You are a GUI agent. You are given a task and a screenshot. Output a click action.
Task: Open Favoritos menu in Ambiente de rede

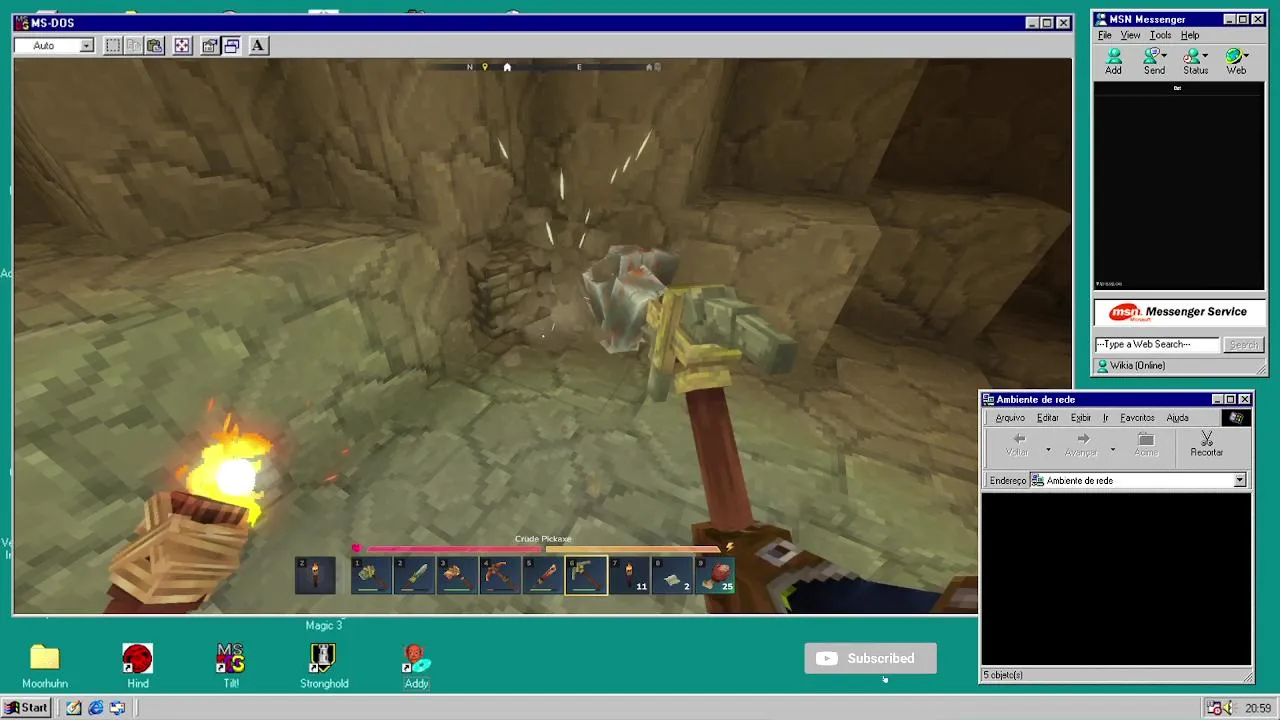click(1137, 418)
